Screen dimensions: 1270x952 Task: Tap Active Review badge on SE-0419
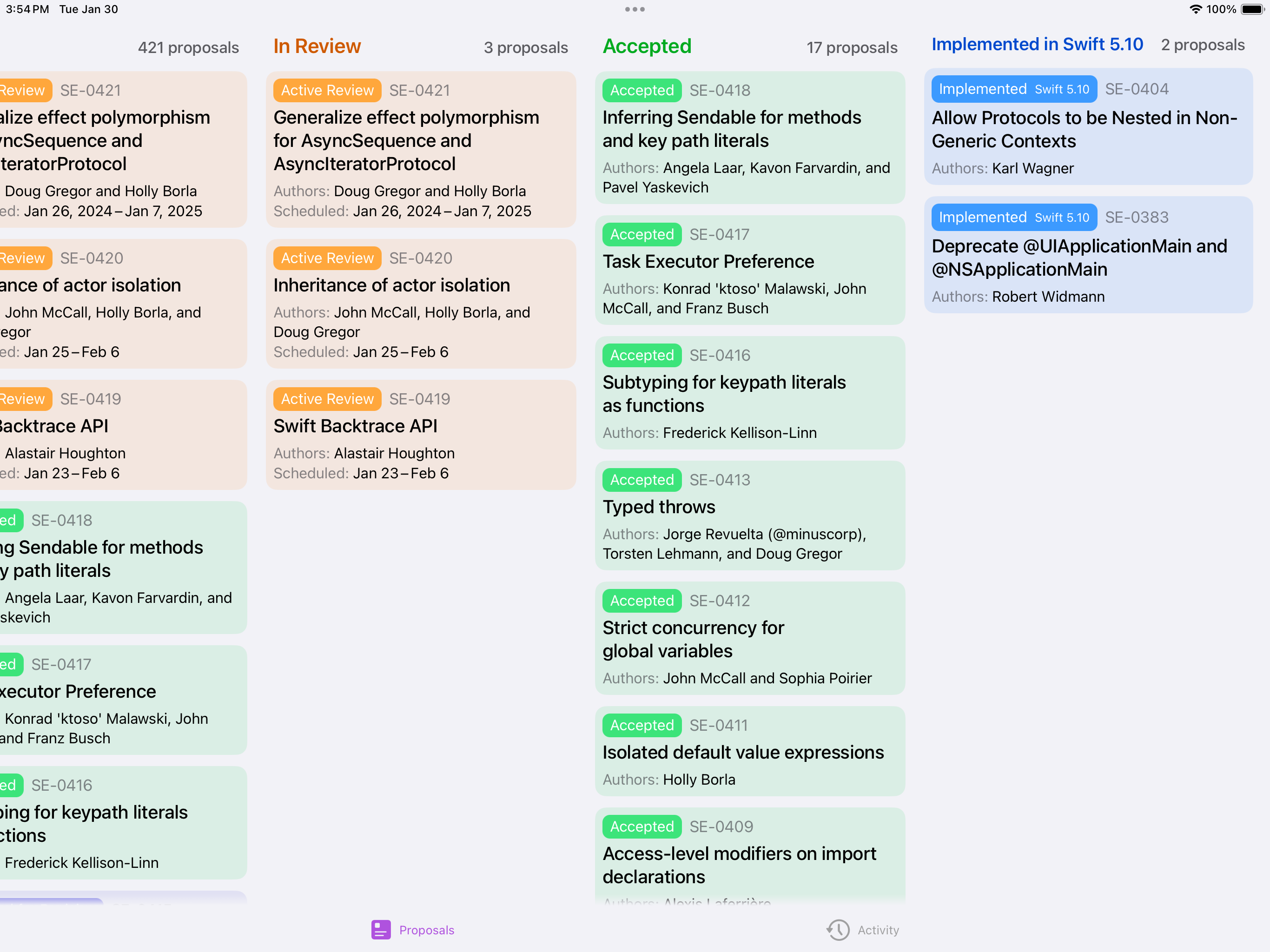coord(327,398)
